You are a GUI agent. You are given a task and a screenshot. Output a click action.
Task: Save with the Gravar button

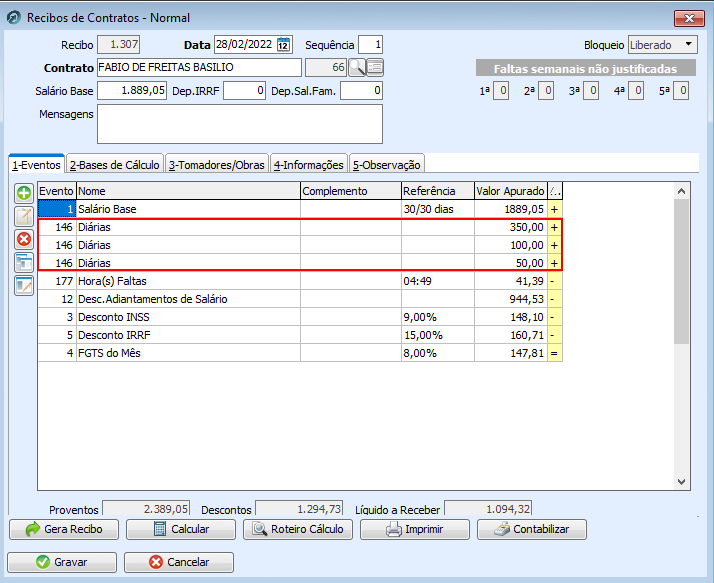click(x=62, y=562)
